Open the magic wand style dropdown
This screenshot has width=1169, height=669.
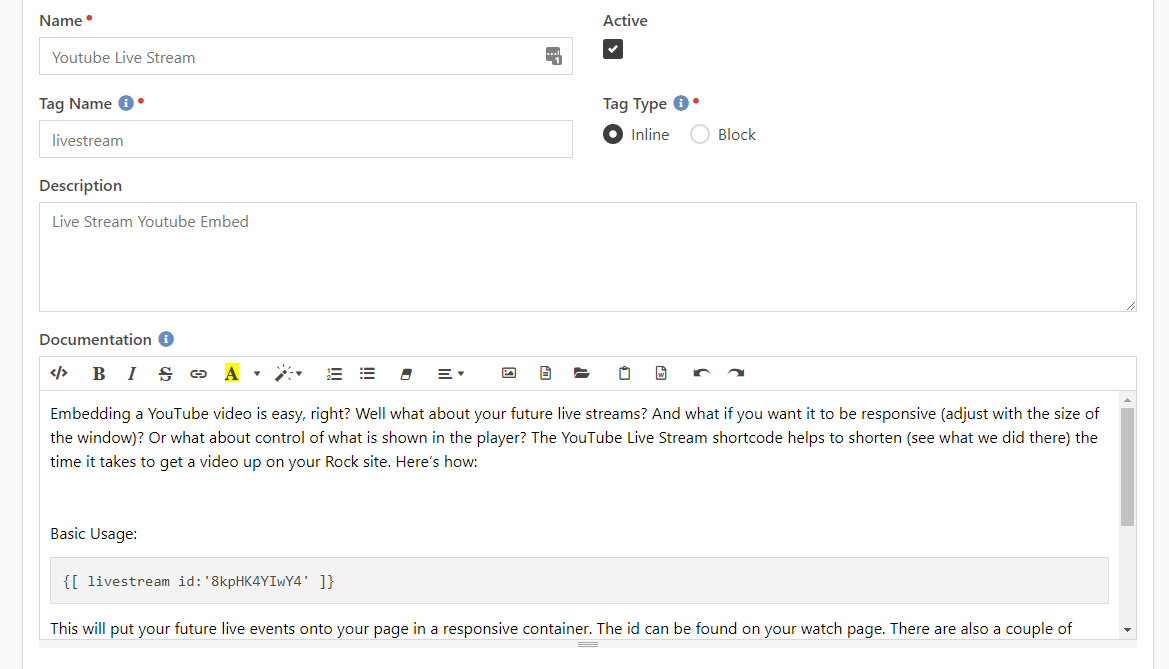[x=289, y=374]
